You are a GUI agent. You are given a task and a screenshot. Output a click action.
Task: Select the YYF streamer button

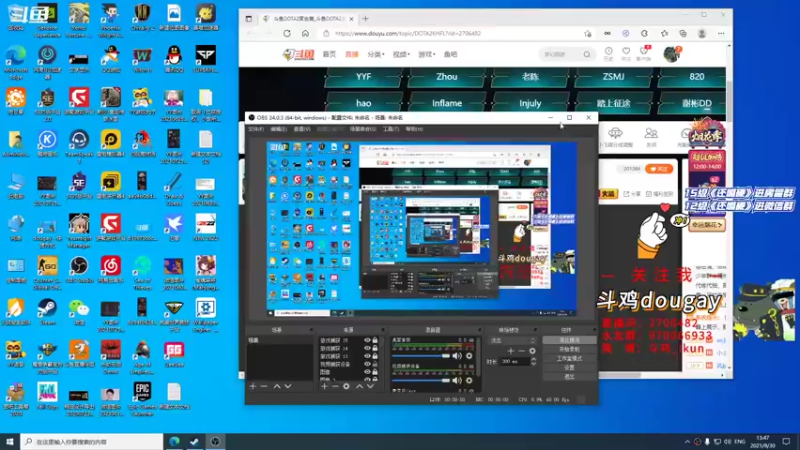(x=363, y=77)
